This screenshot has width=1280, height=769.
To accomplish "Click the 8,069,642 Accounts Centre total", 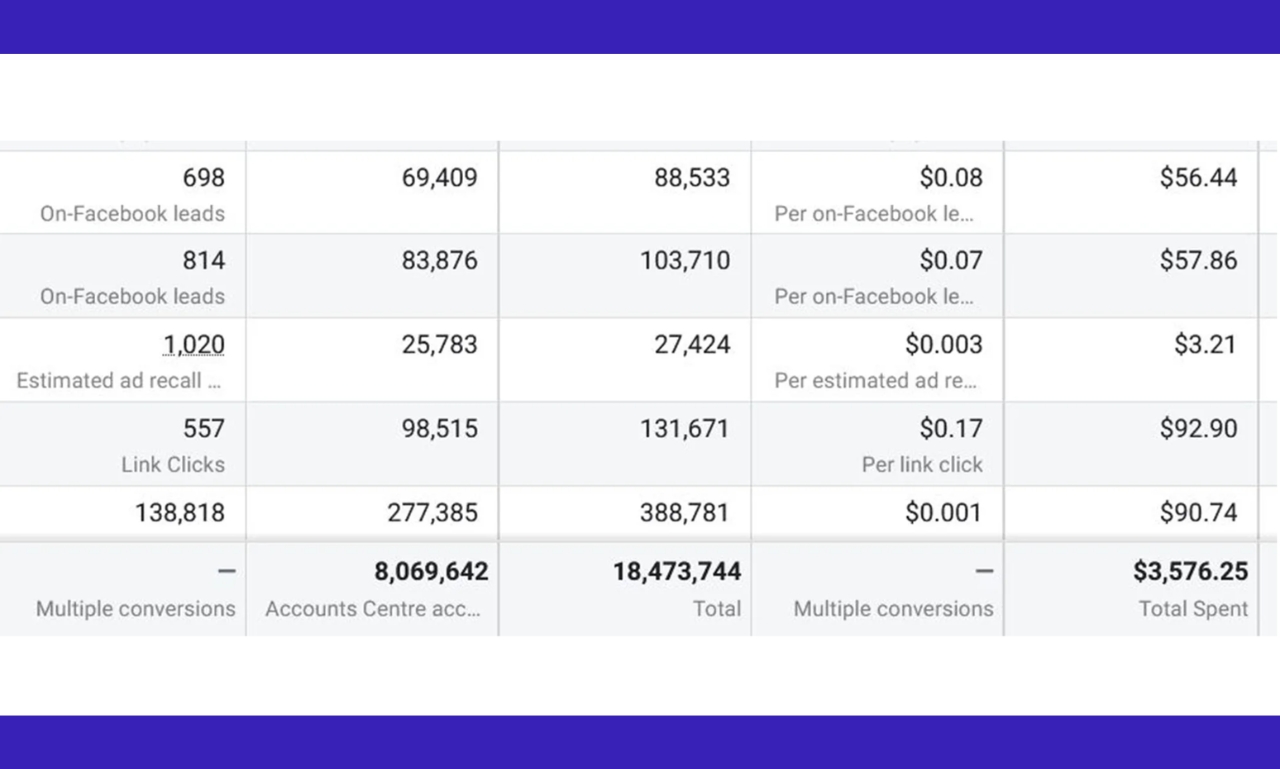I will 431,572.
